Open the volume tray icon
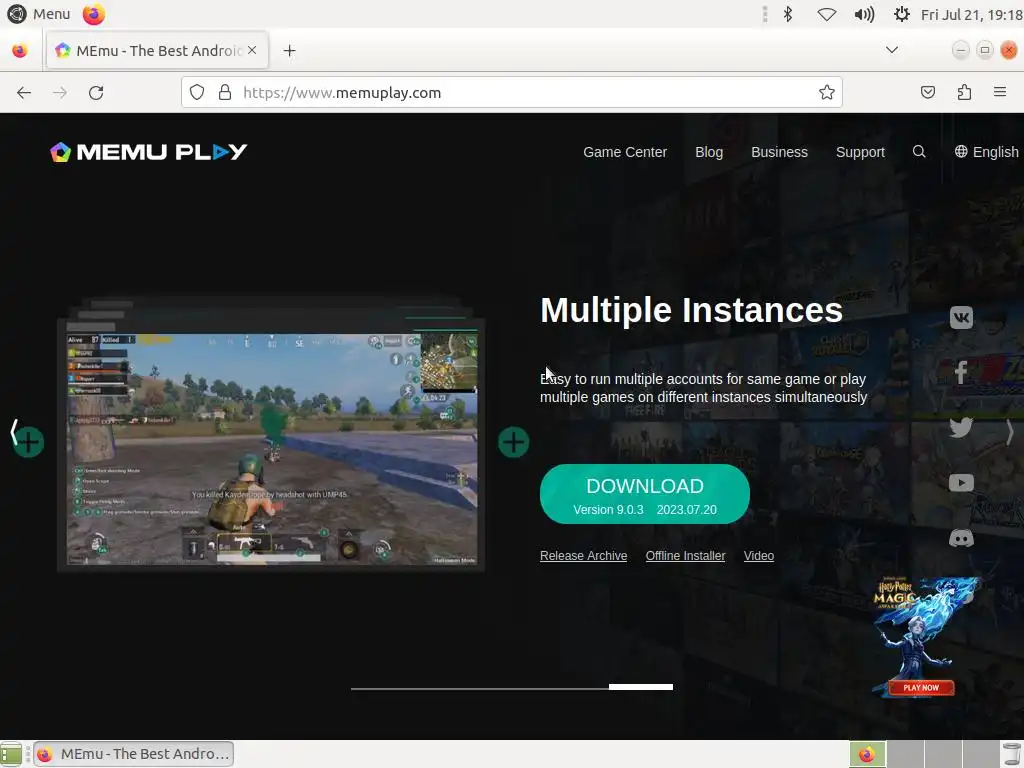 point(864,14)
